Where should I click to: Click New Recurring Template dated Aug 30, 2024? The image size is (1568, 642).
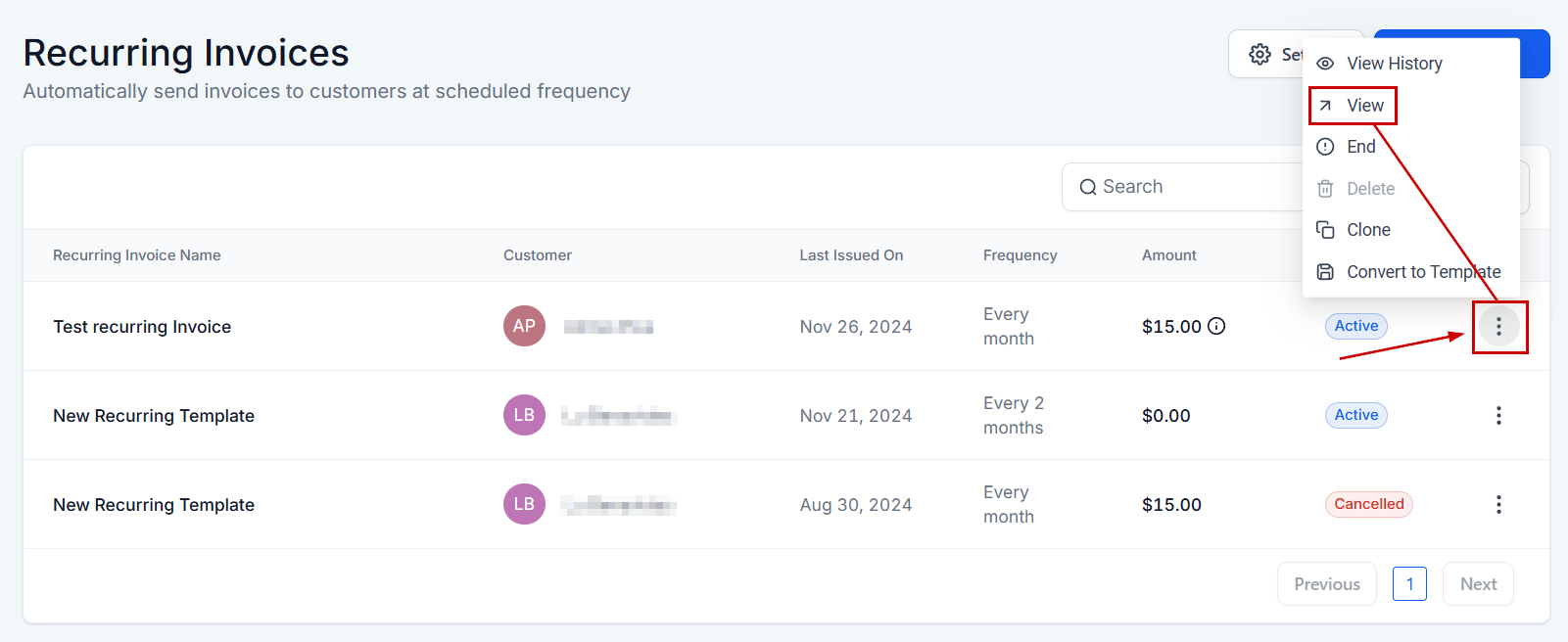coord(154,505)
